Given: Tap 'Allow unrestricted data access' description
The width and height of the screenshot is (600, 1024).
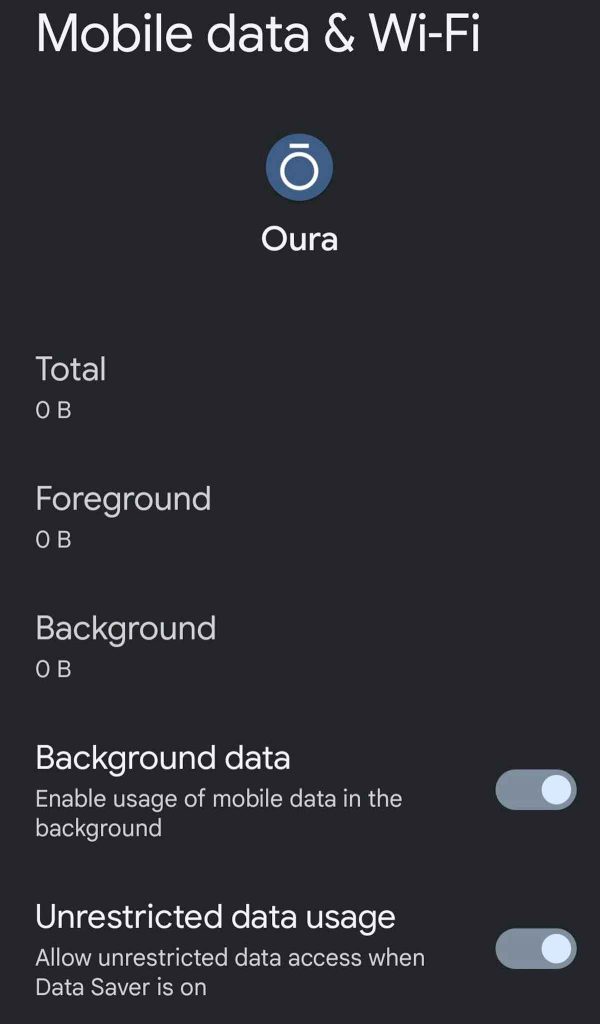Looking at the screenshot, I should pos(230,957).
